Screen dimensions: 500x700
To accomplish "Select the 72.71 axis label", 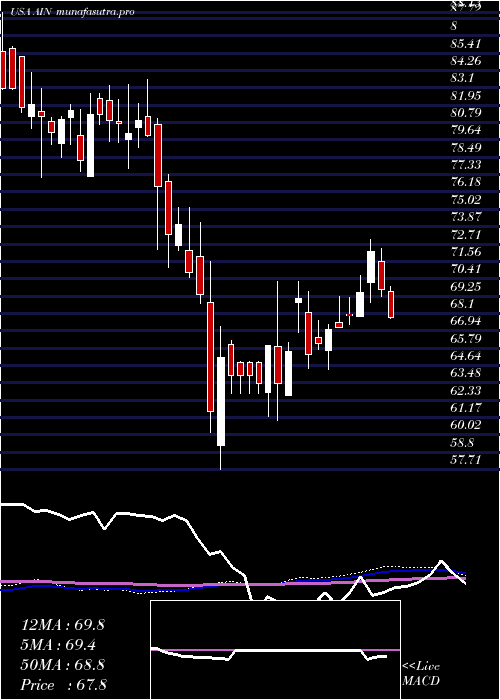I will coord(466,234).
